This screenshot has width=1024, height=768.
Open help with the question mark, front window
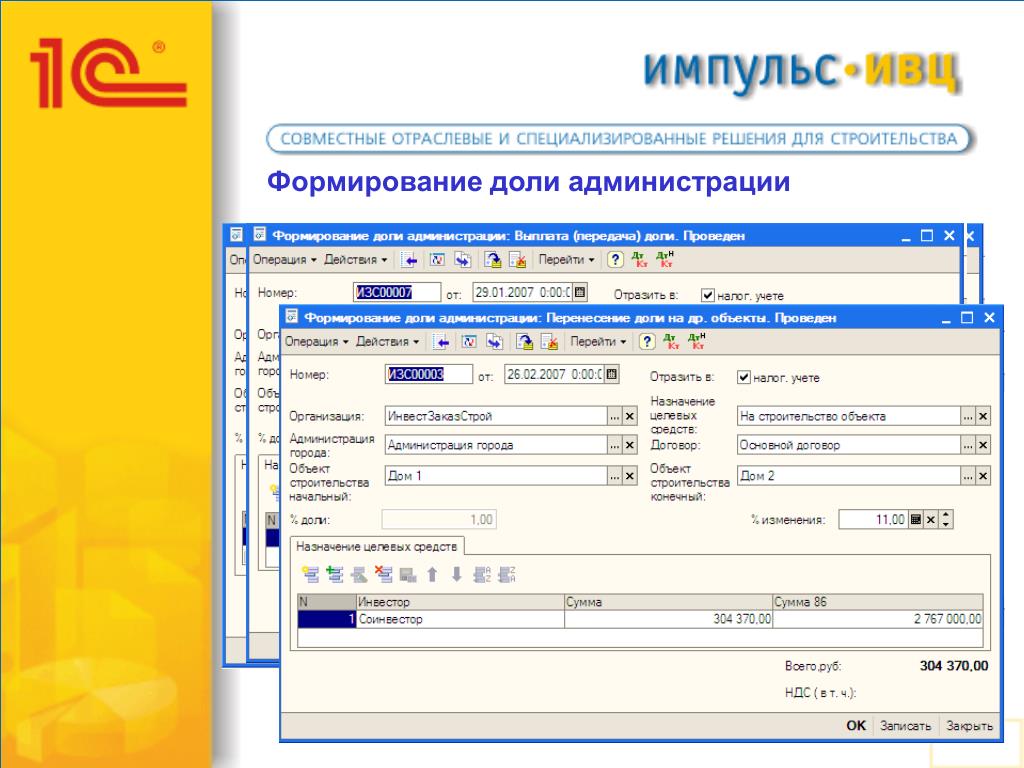coord(647,342)
